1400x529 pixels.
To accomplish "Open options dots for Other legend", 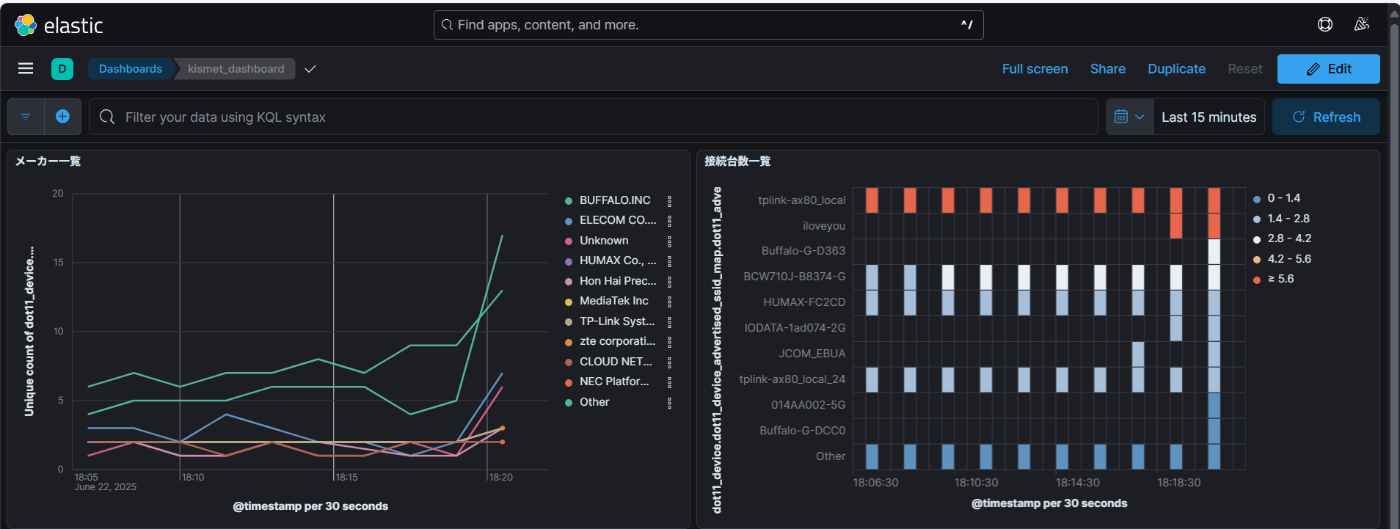I will [670, 402].
